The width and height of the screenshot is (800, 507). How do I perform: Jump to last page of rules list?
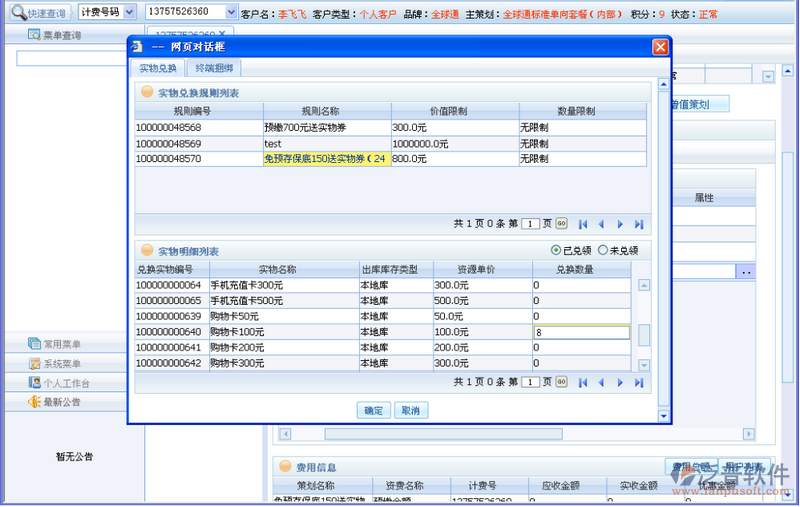pos(639,224)
